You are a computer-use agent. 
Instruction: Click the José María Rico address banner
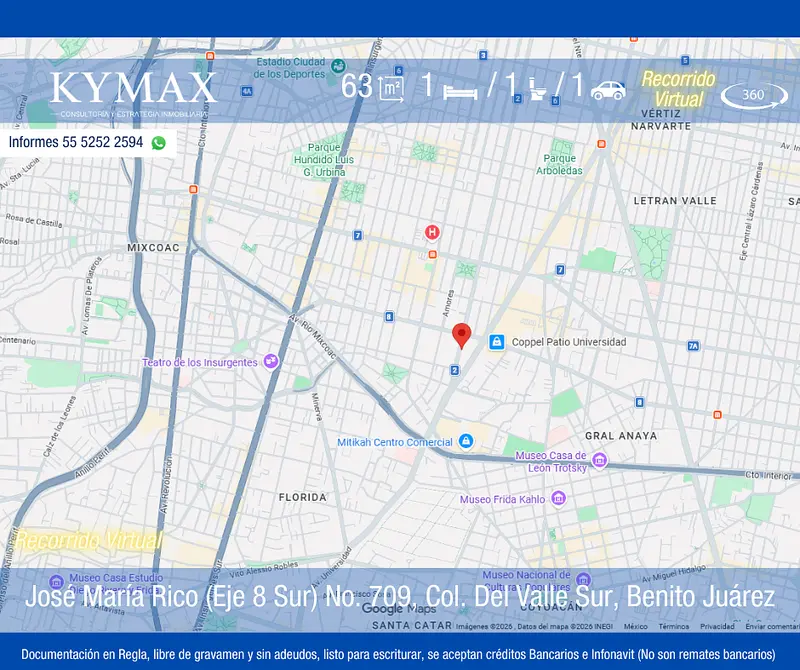[x=399, y=596]
